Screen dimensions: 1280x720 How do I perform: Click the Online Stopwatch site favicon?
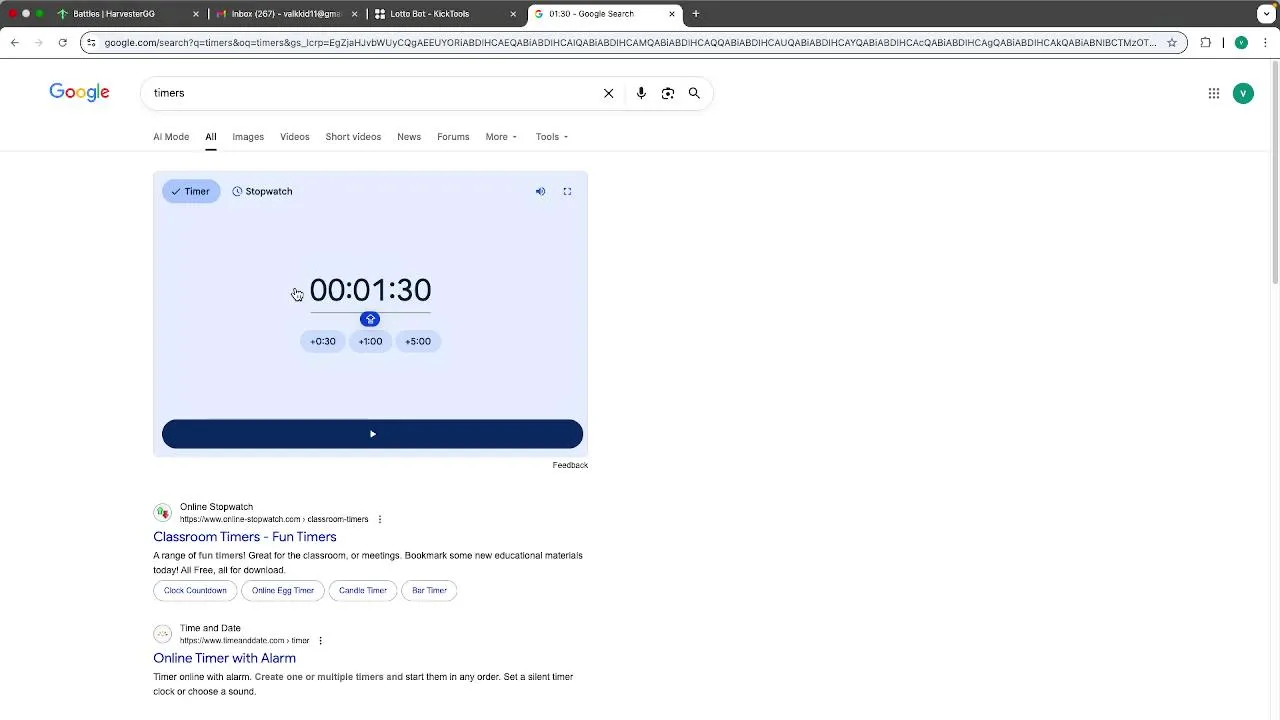coord(163,513)
